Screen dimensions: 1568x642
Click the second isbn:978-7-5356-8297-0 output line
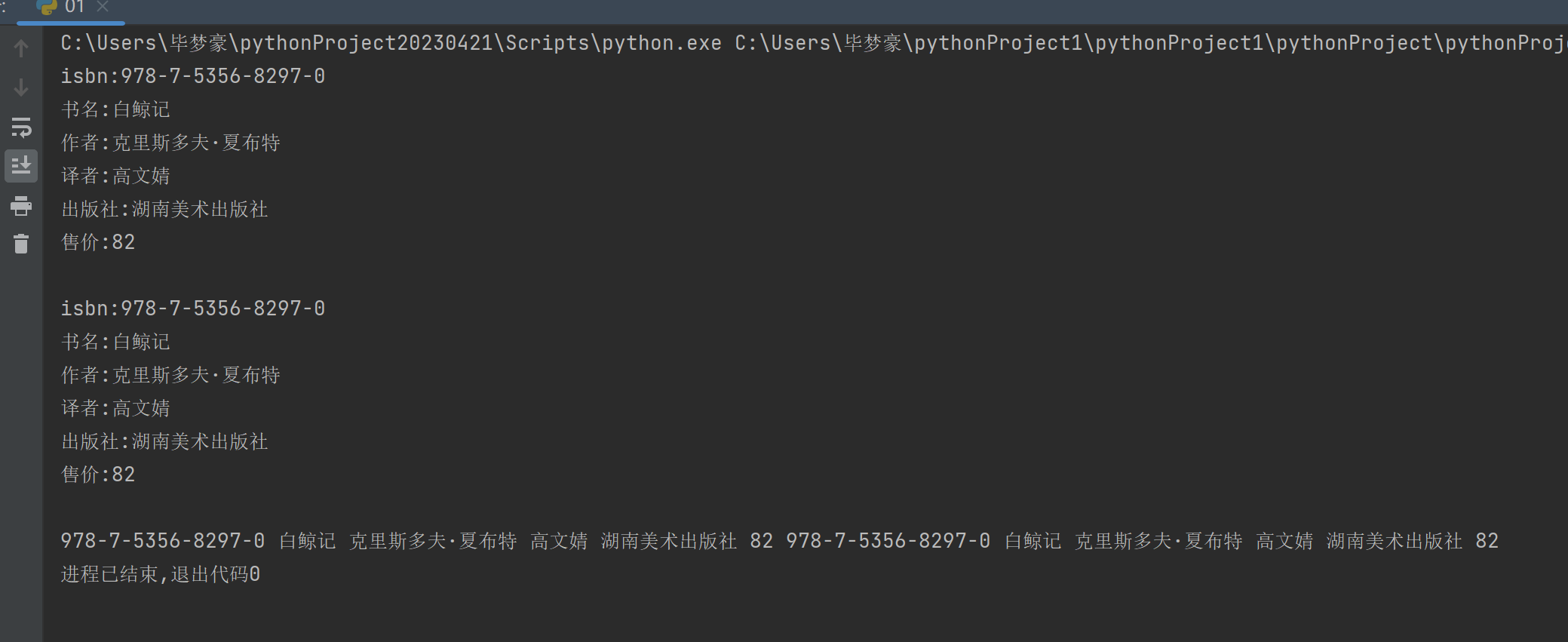pyautogui.click(x=193, y=309)
